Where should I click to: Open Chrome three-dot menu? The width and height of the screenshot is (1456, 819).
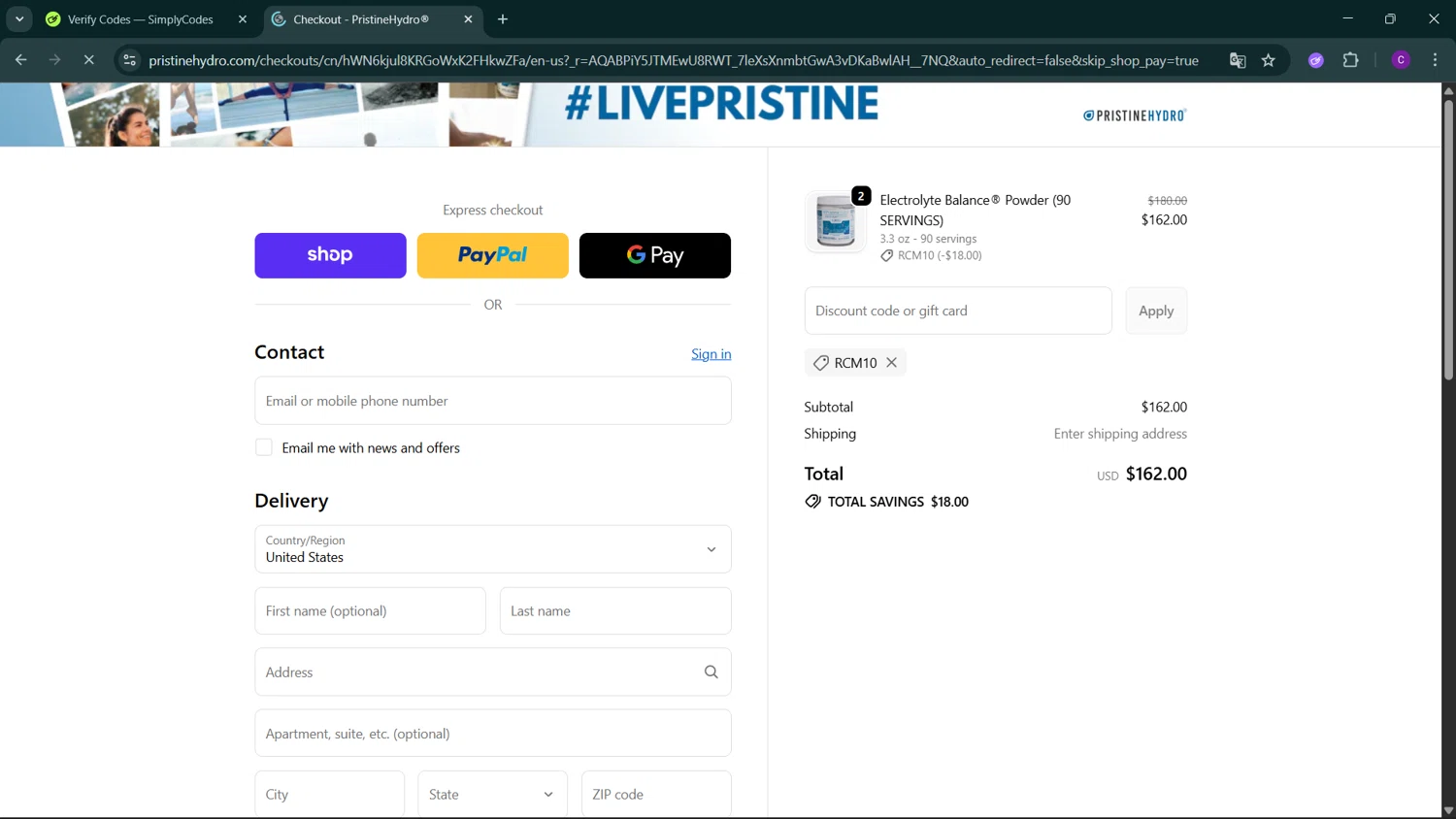pos(1435,60)
